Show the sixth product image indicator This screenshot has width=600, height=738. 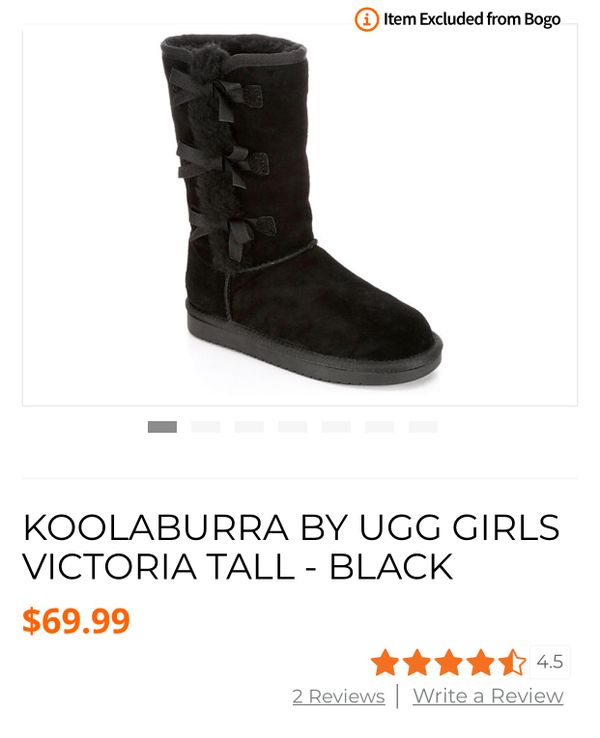pos(380,427)
